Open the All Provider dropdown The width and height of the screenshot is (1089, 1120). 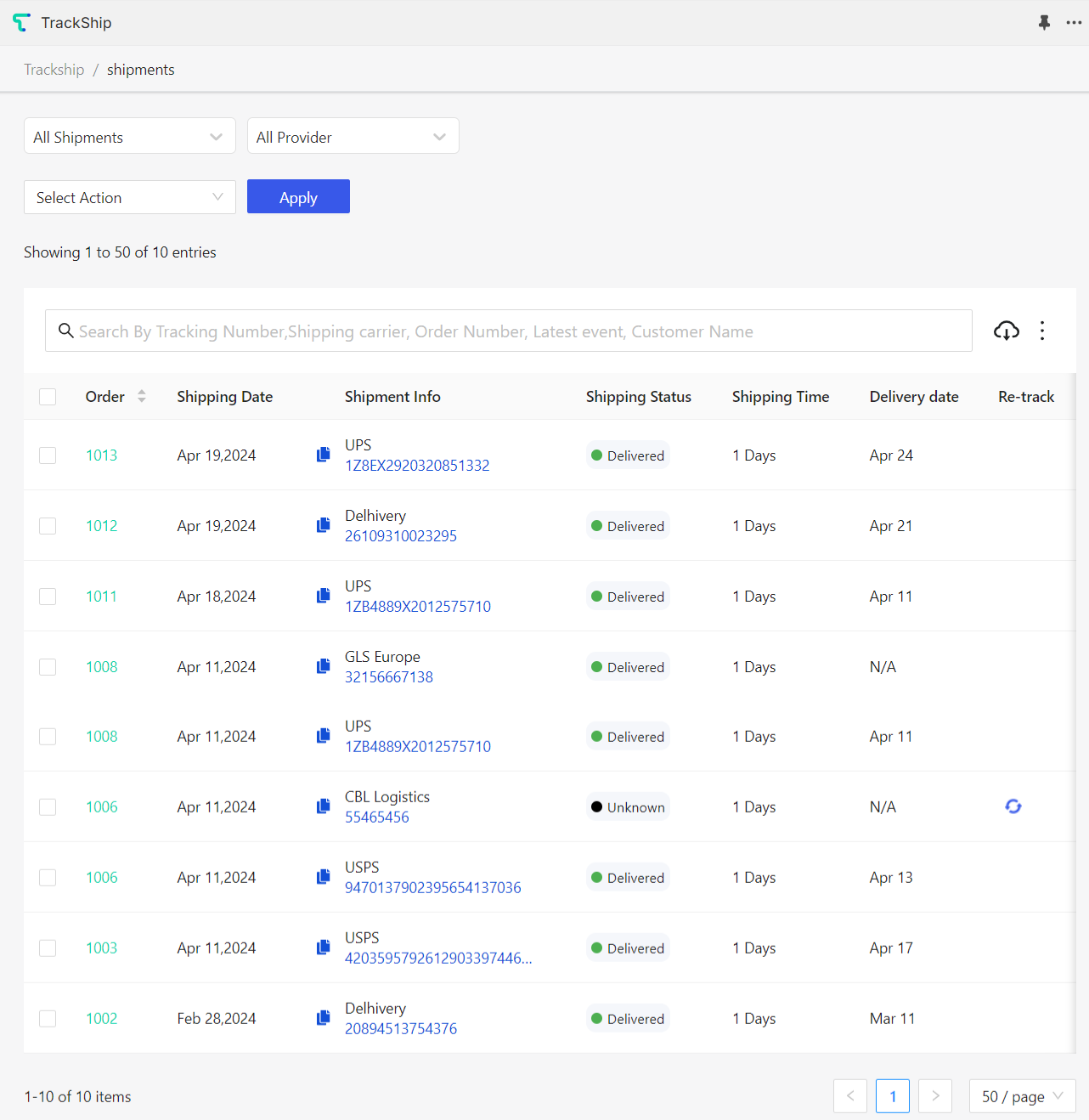coord(353,136)
